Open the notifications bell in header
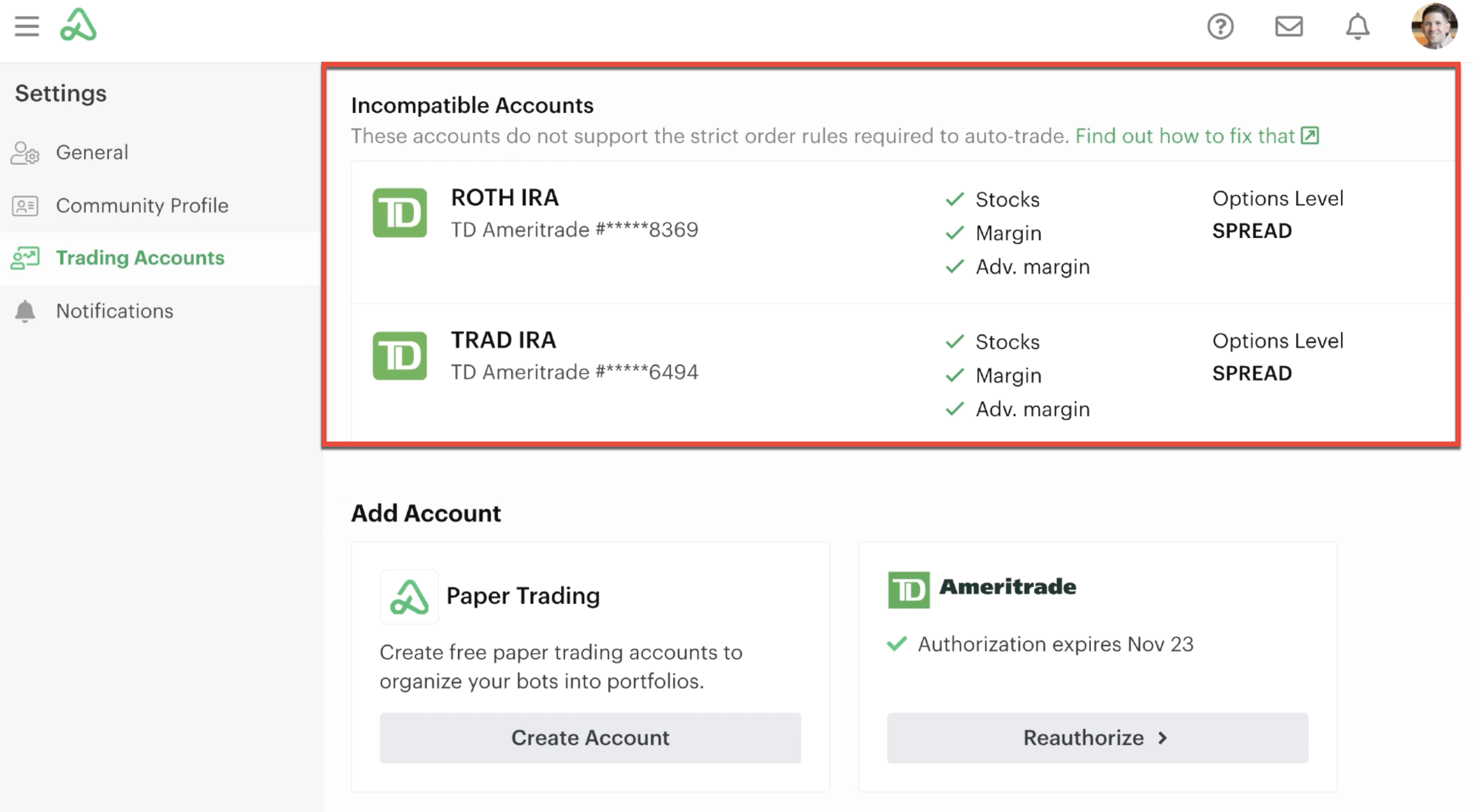The height and width of the screenshot is (812, 1473). click(1358, 26)
